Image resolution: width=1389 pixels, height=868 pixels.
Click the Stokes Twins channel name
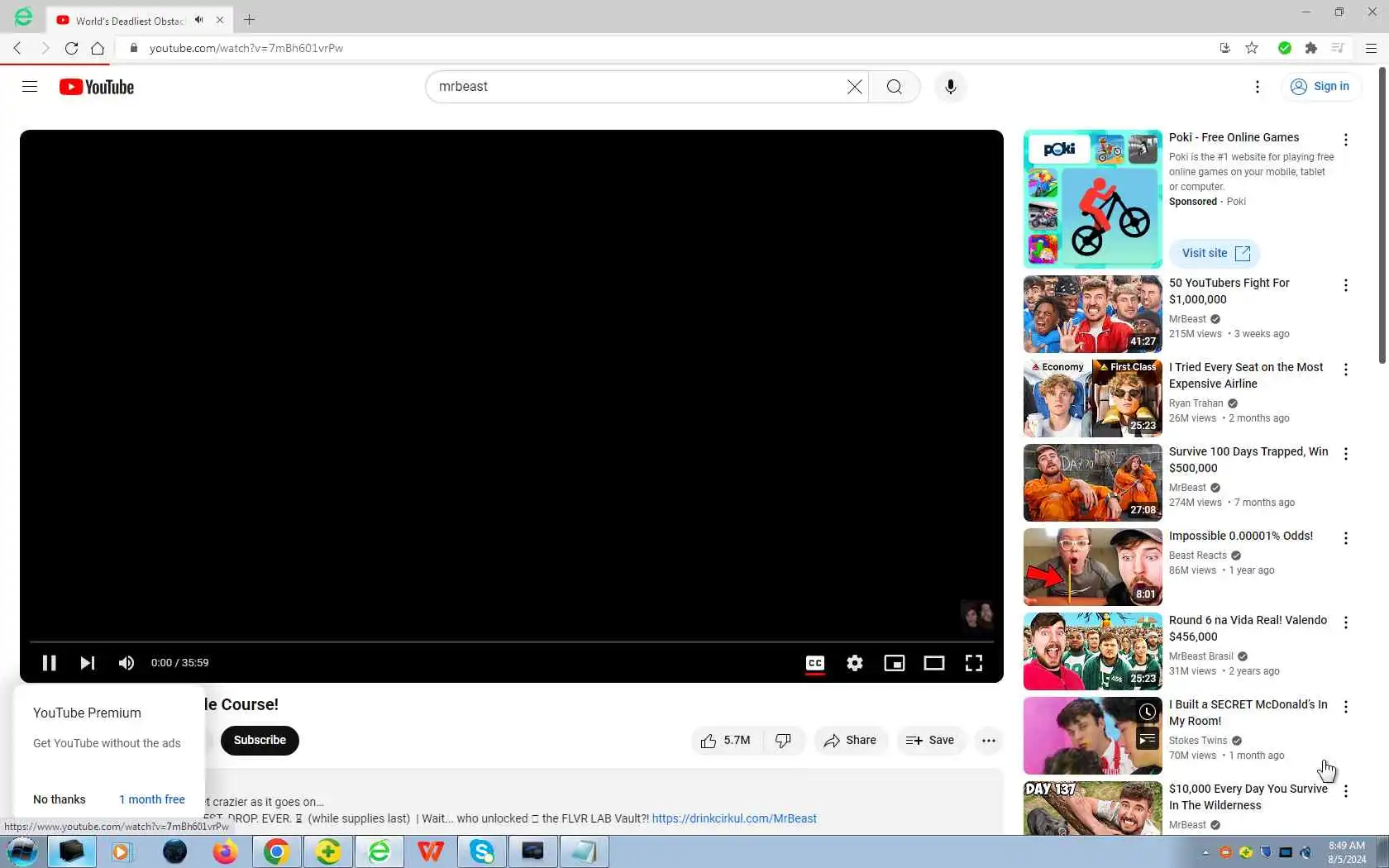click(1198, 741)
